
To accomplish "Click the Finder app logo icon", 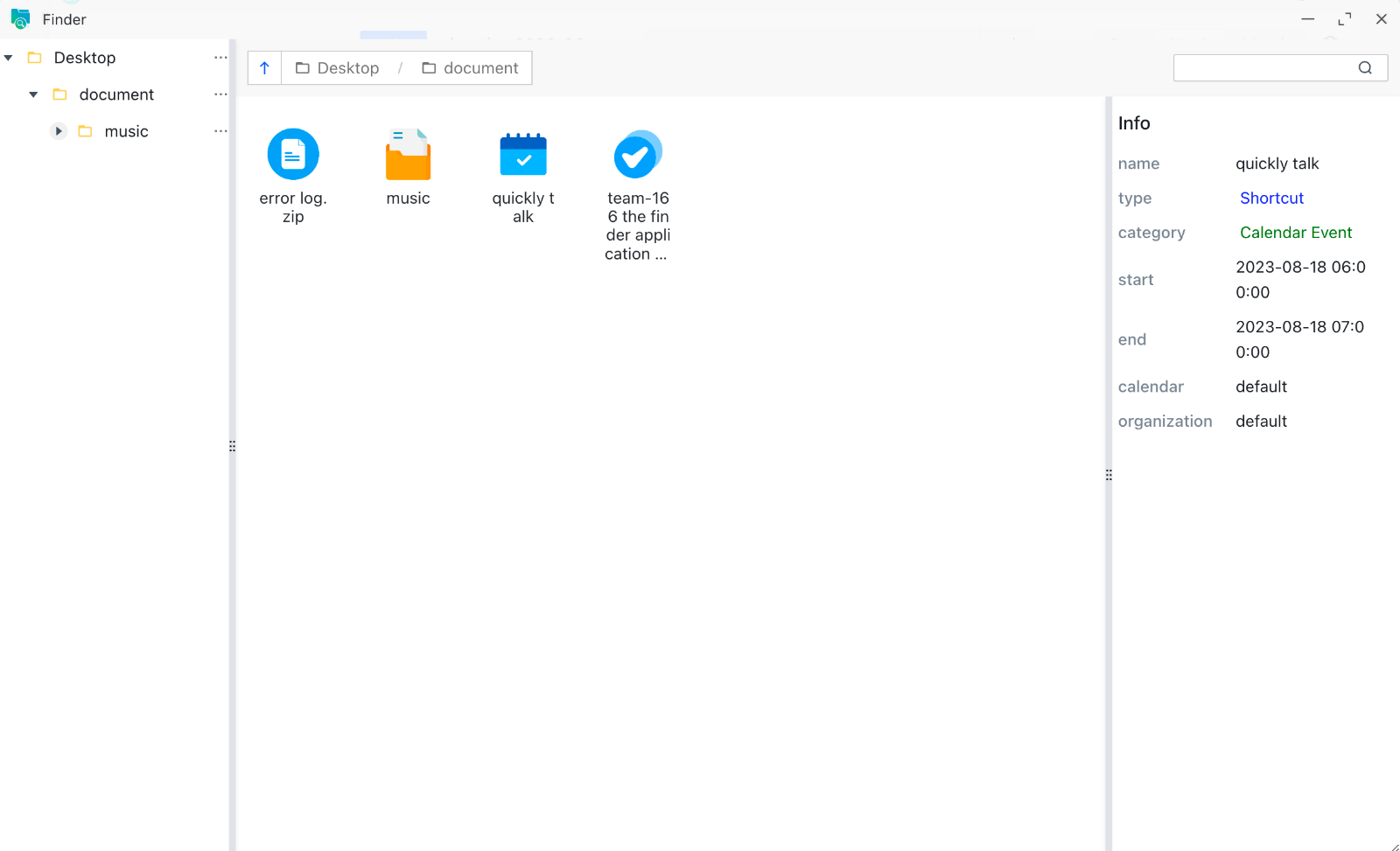I will pyautogui.click(x=20, y=19).
